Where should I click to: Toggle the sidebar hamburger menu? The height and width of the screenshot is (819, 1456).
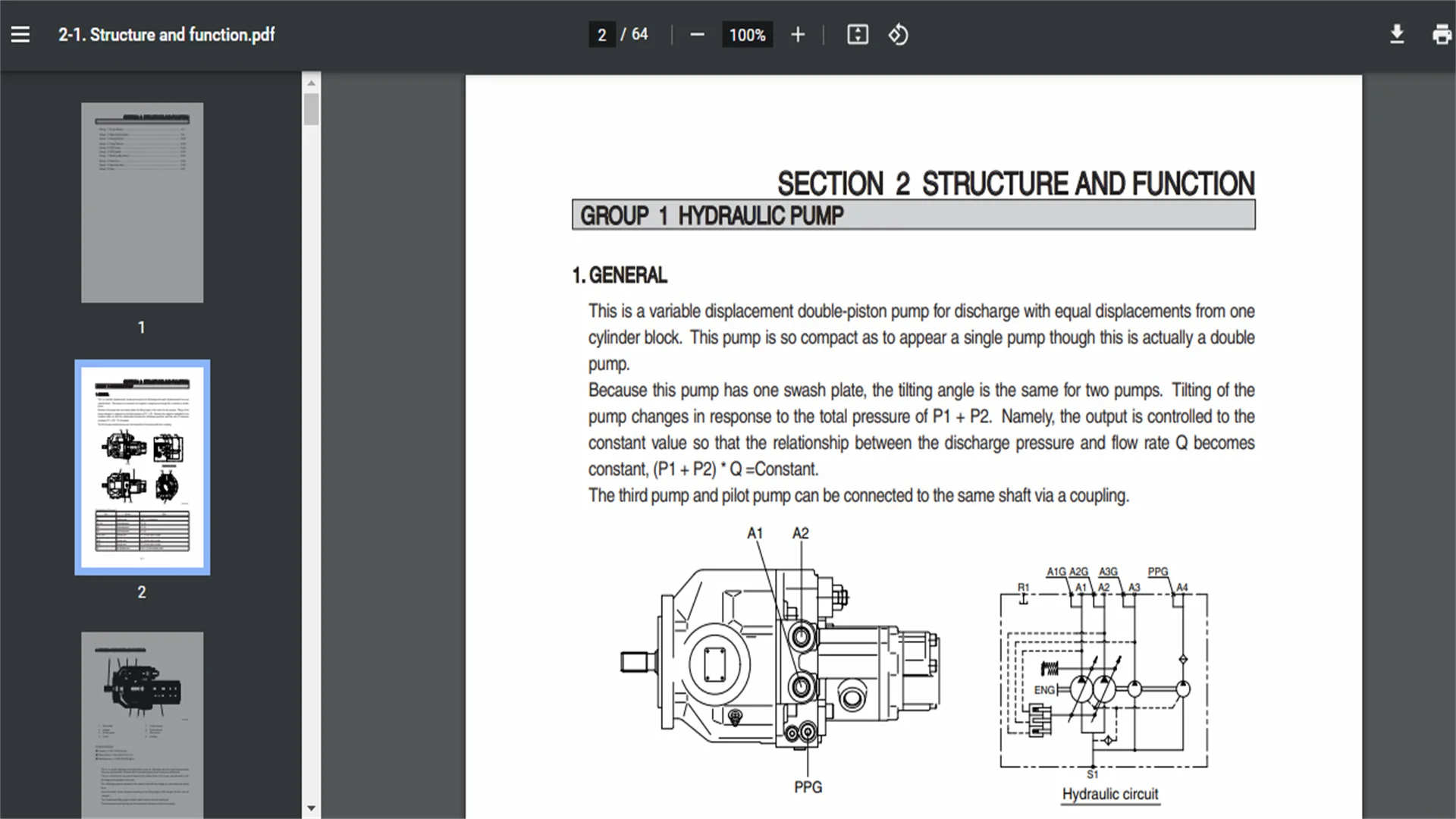pos(20,35)
